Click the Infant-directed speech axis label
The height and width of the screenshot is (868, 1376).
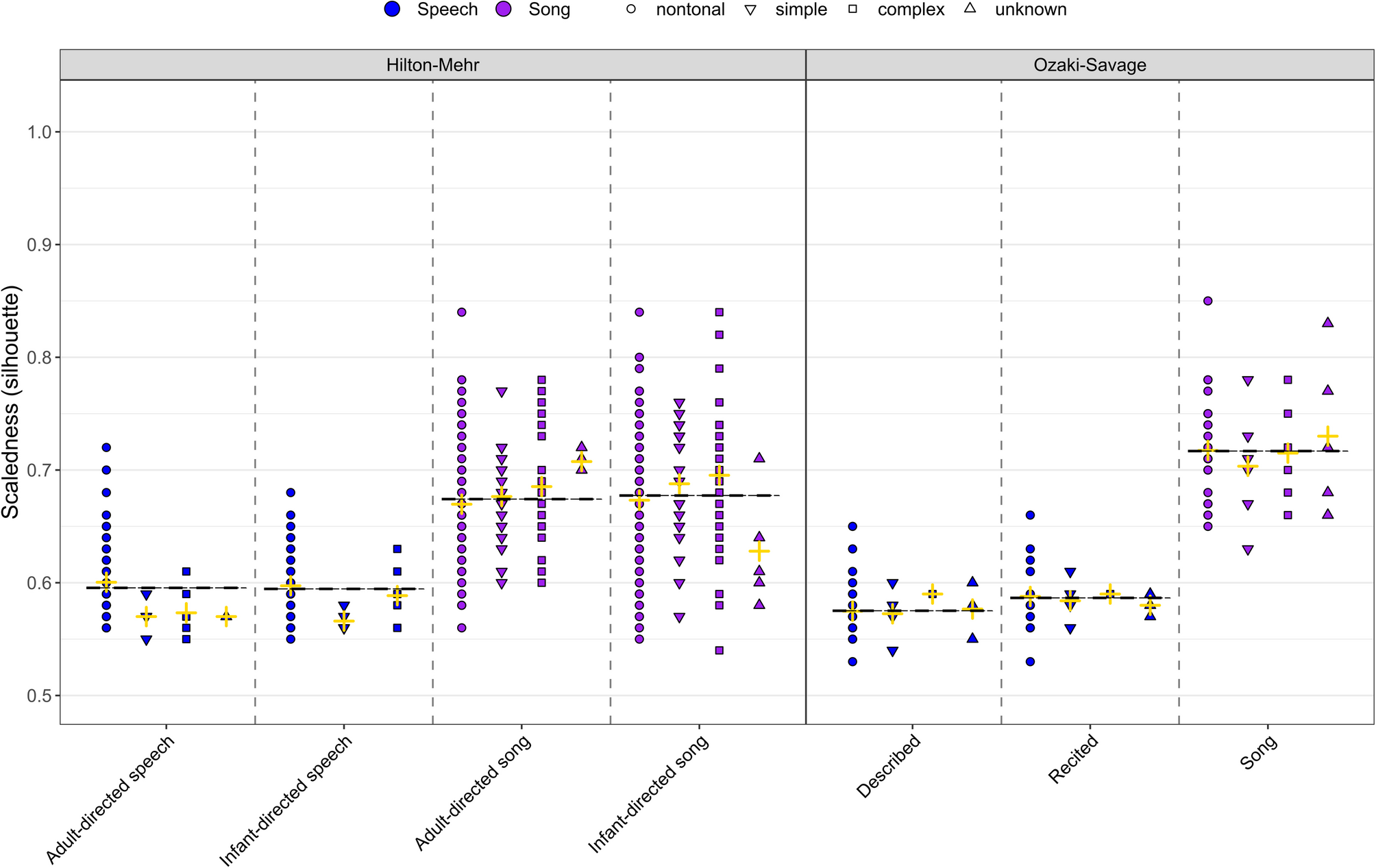286,800
